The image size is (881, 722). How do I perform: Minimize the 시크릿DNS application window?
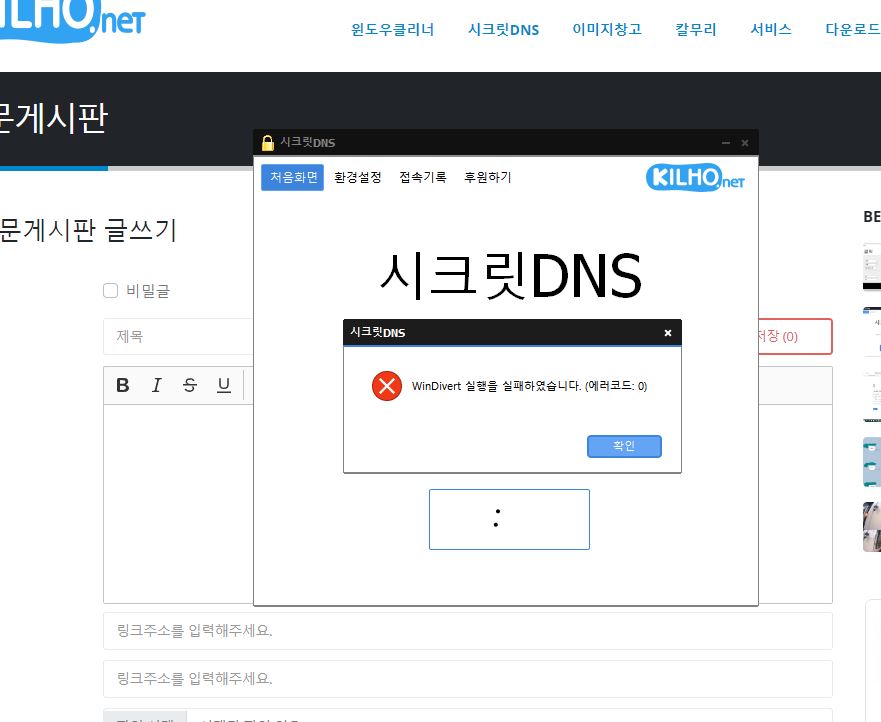click(x=726, y=143)
